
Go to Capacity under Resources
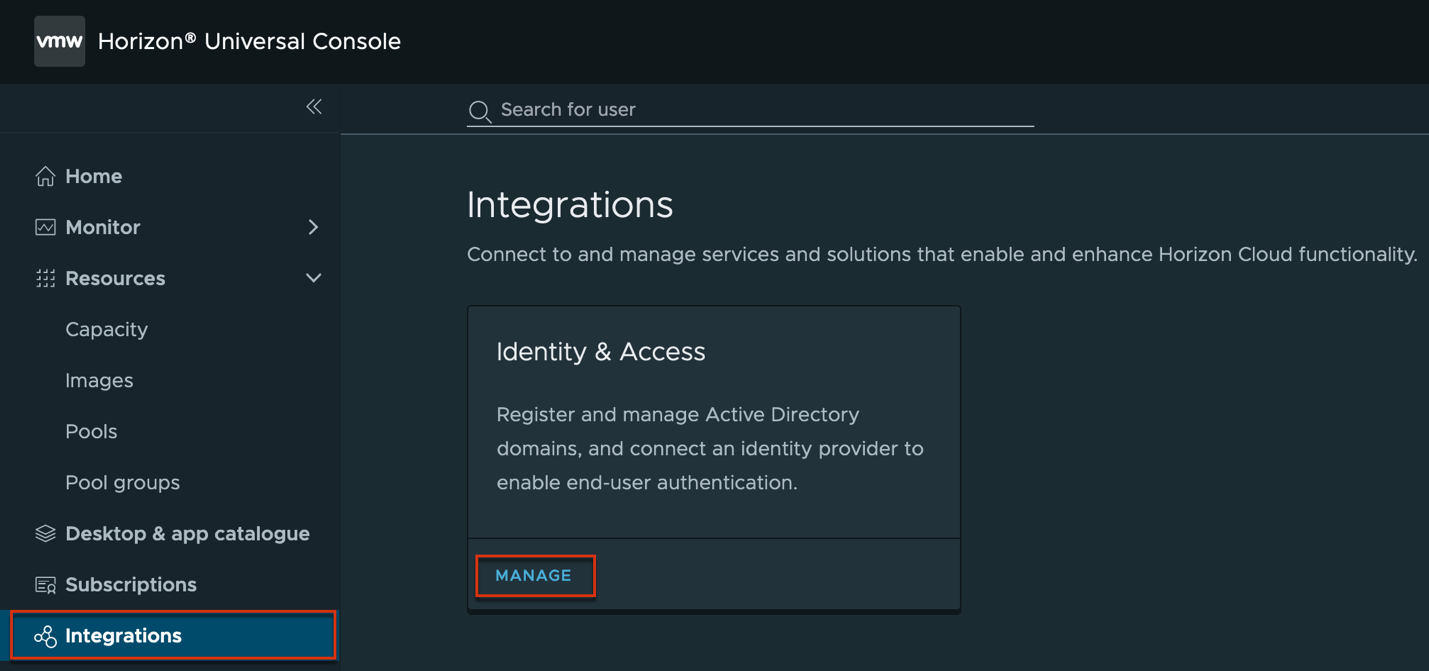tap(106, 329)
